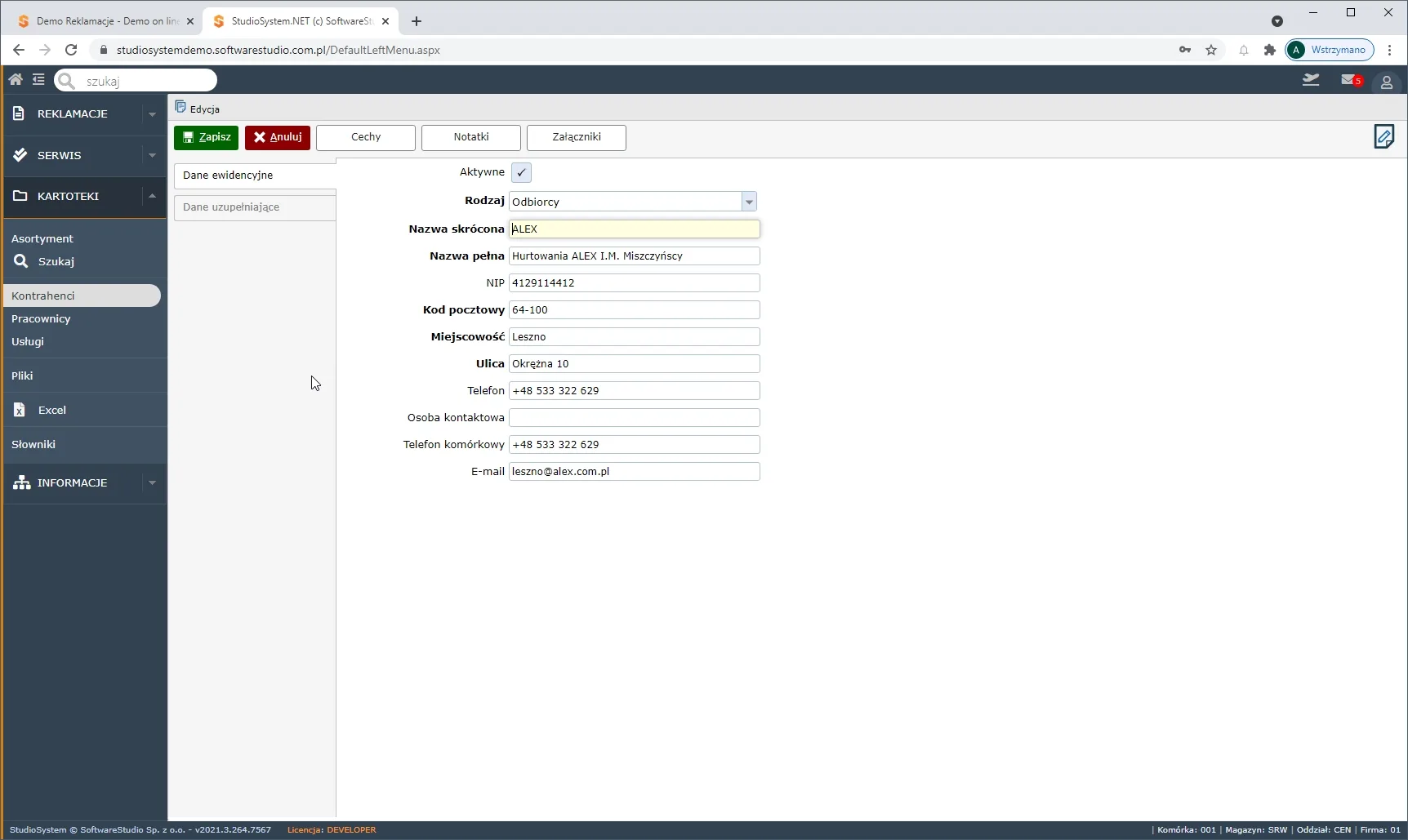Click the search magnifier icon in header
This screenshot has height=840, width=1408.
pos(66,81)
